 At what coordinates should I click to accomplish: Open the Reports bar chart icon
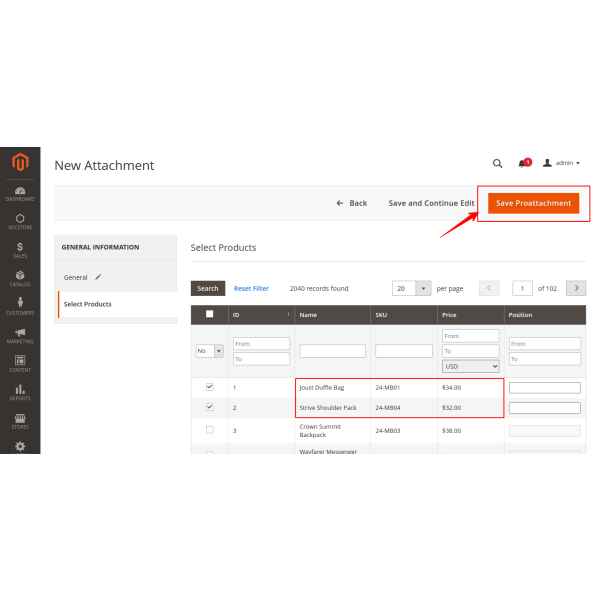click(20, 392)
